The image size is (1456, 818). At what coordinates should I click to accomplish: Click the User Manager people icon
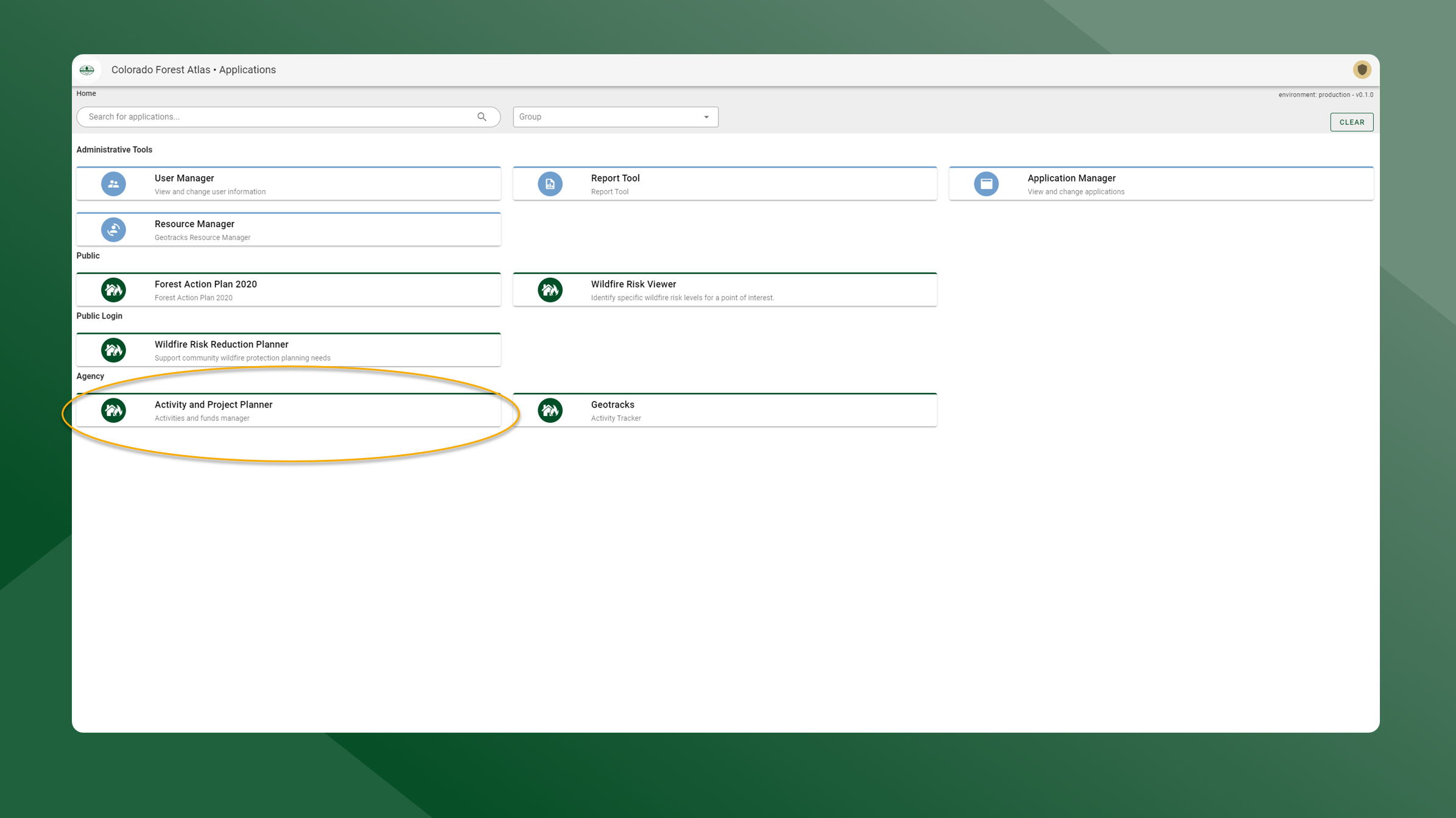point(113,183)
